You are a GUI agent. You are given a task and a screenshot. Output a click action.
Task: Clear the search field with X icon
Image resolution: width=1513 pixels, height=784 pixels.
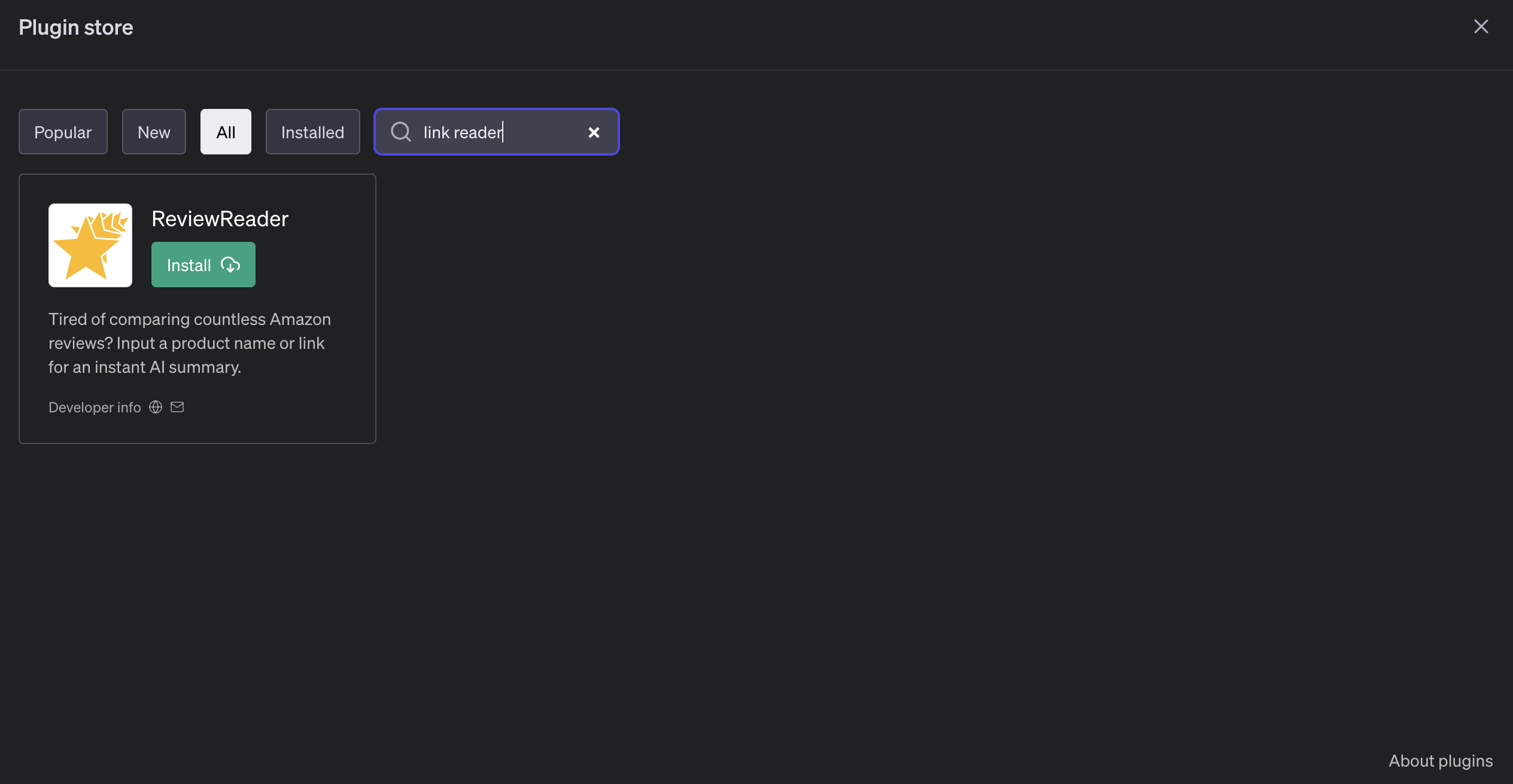tap(593, 131)
